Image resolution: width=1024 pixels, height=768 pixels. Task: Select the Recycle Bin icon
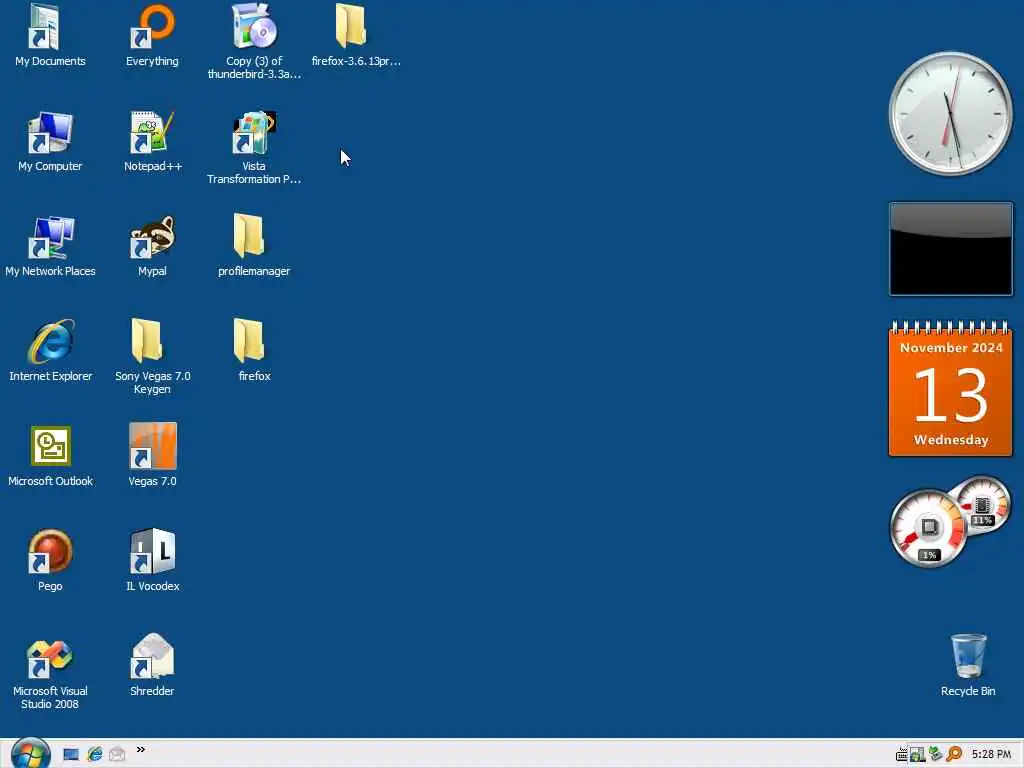[968, 666]
